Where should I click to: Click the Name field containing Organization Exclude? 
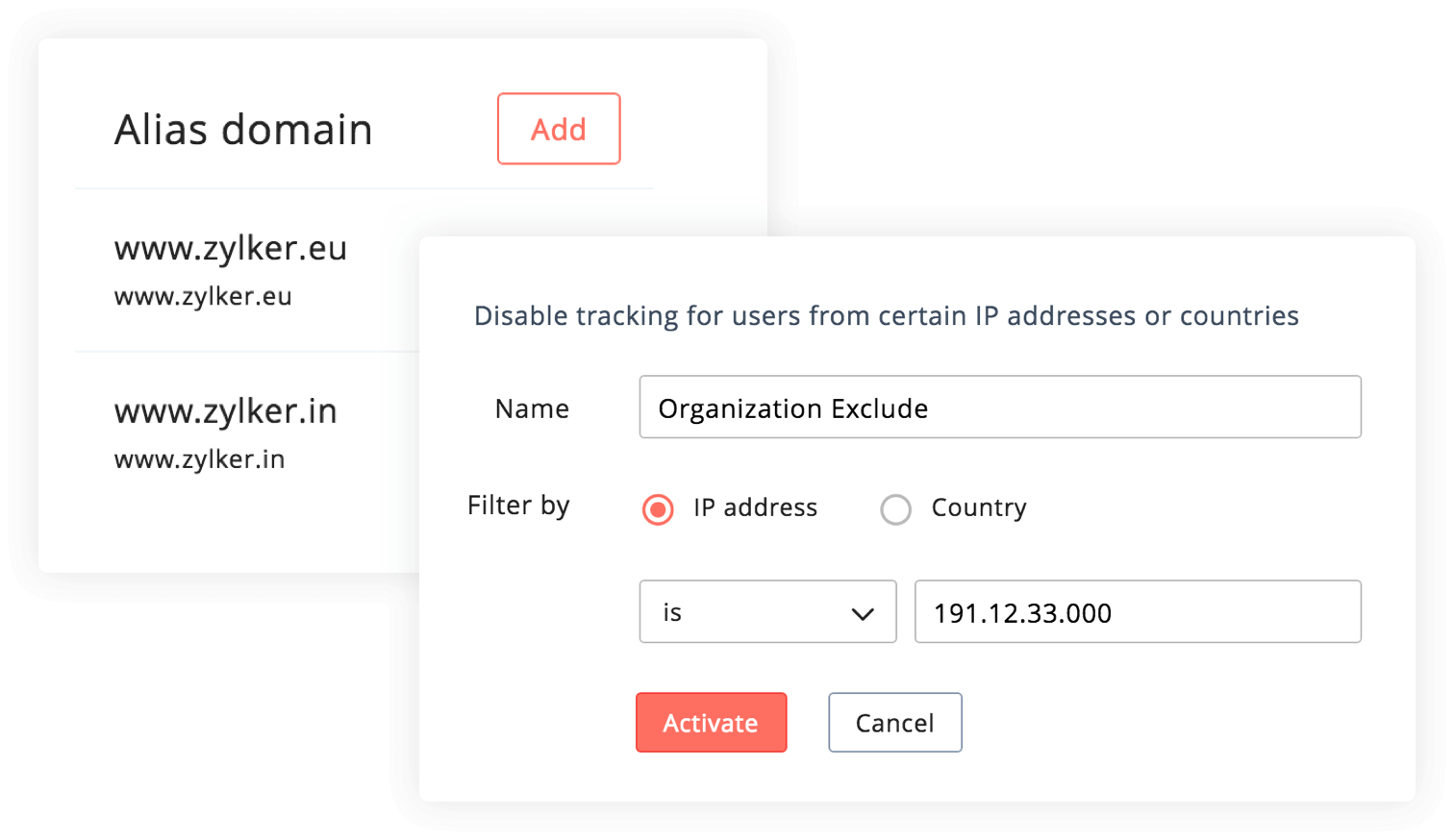[x=1000, y=408]
